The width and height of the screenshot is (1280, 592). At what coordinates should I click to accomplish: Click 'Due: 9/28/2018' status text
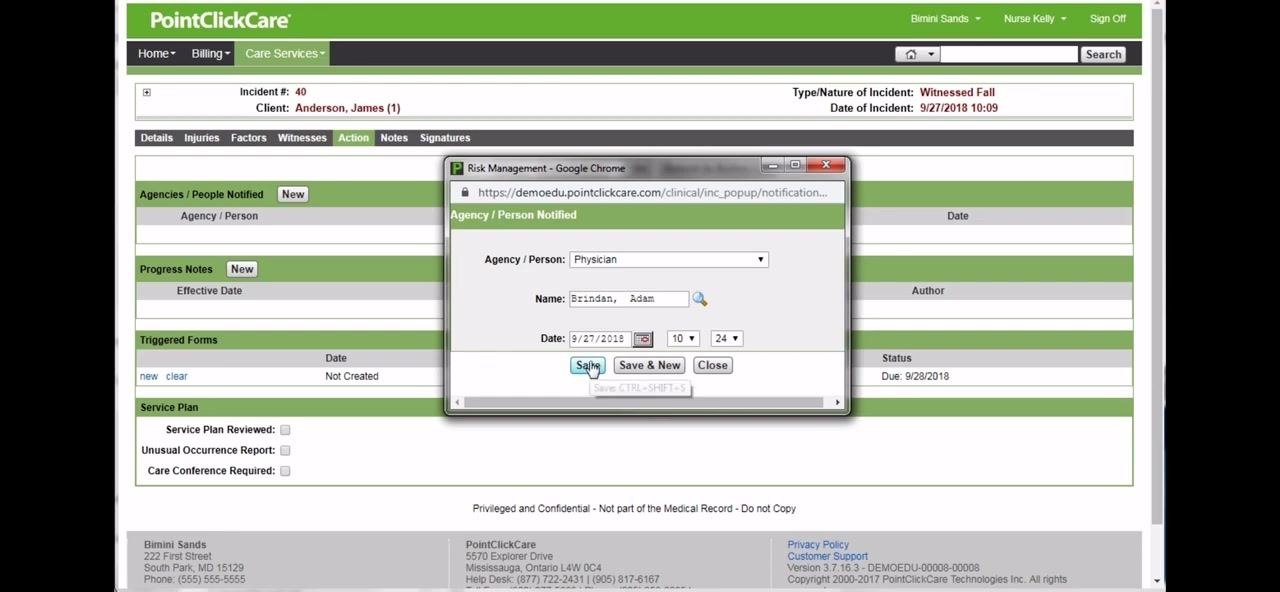coord(915,377)
